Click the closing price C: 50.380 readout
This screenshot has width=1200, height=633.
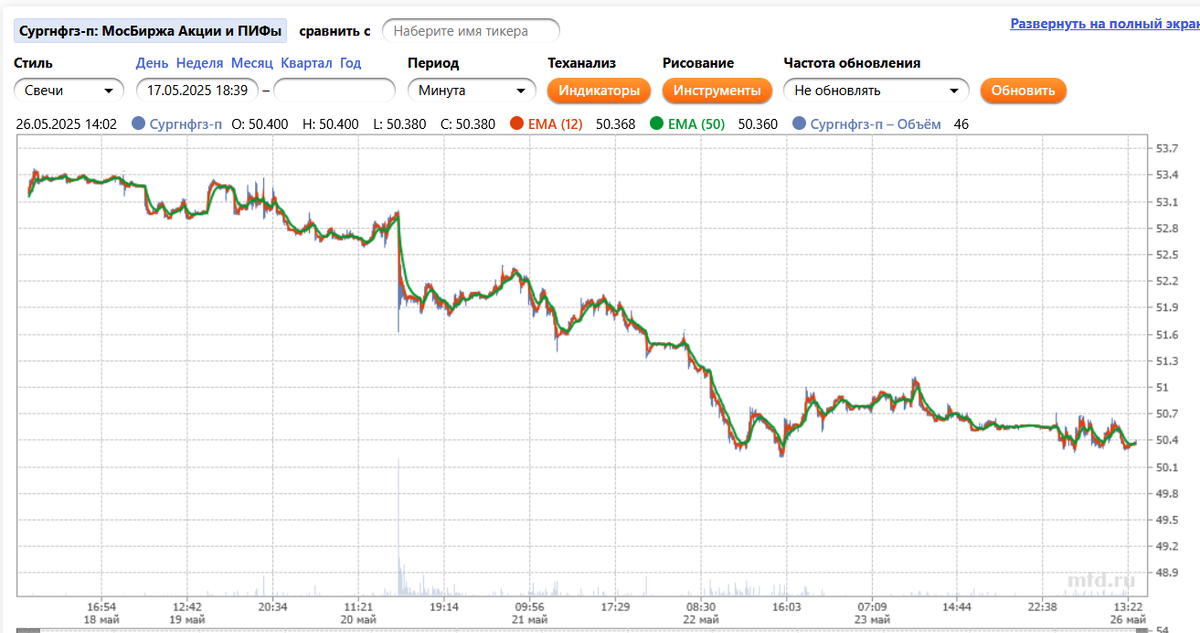[469, 124]
